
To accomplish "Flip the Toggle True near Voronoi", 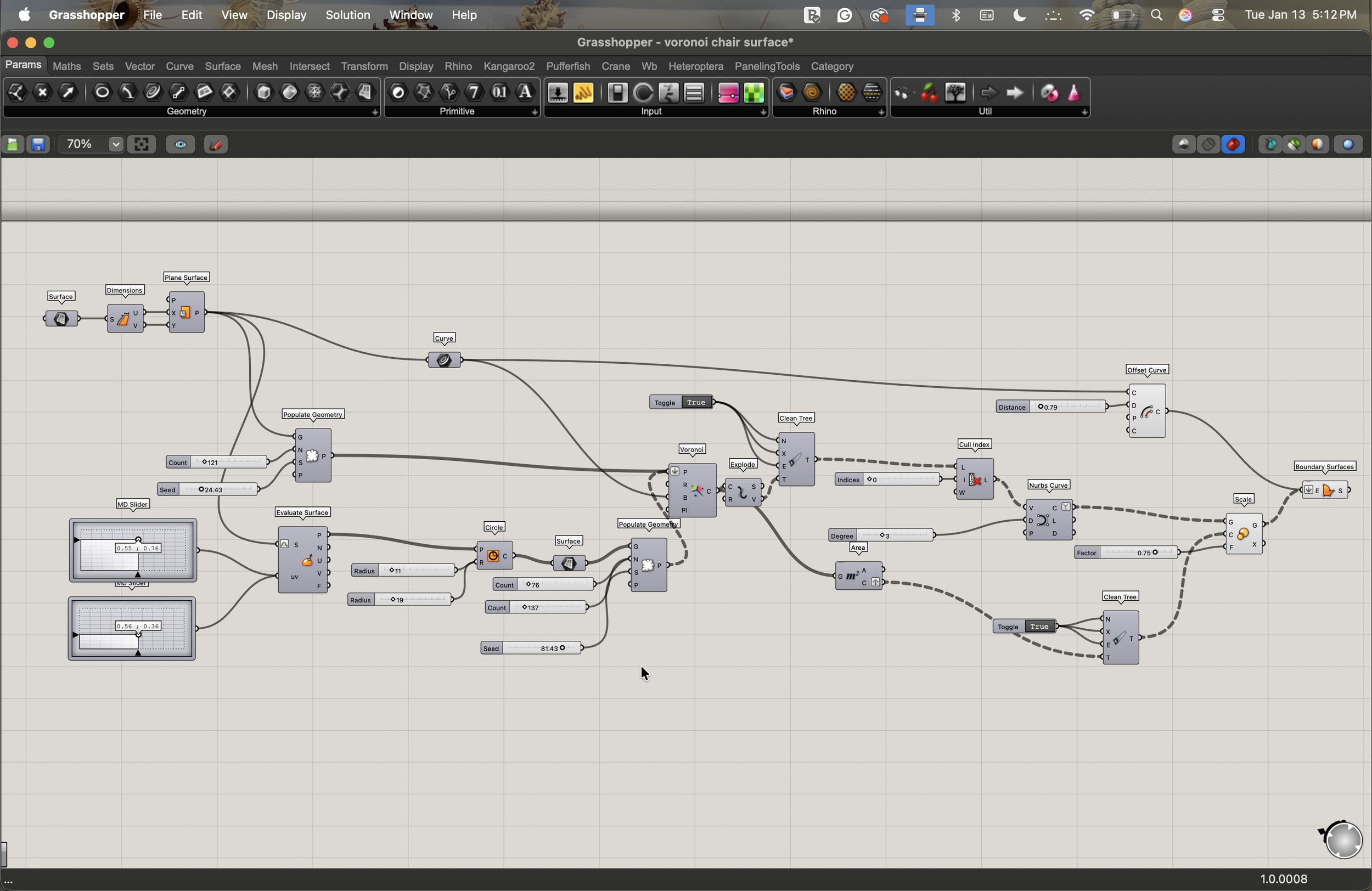I will 696,402.
